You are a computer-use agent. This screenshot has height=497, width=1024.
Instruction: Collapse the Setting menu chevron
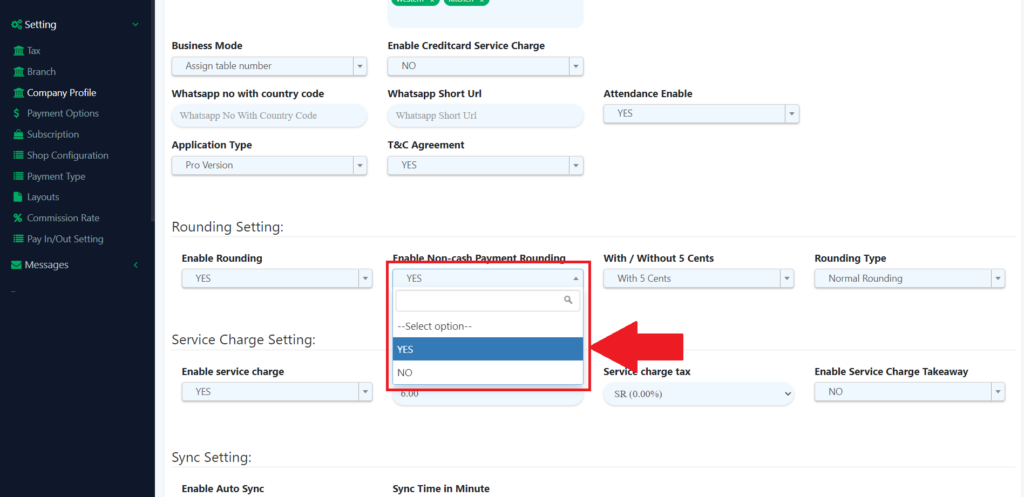click(135, 24)
